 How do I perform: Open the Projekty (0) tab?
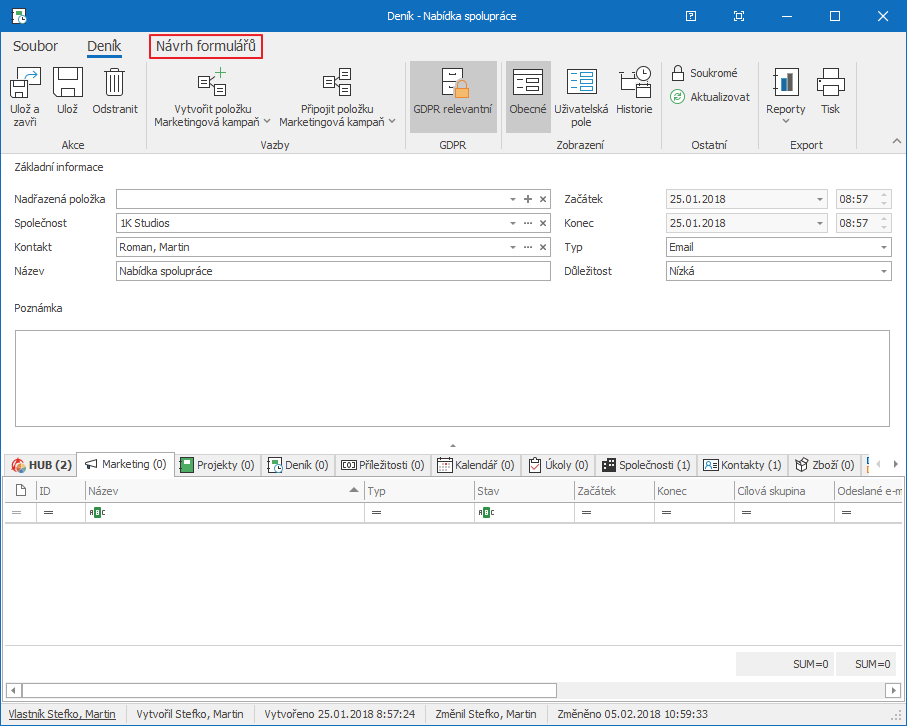pos(217,465)
